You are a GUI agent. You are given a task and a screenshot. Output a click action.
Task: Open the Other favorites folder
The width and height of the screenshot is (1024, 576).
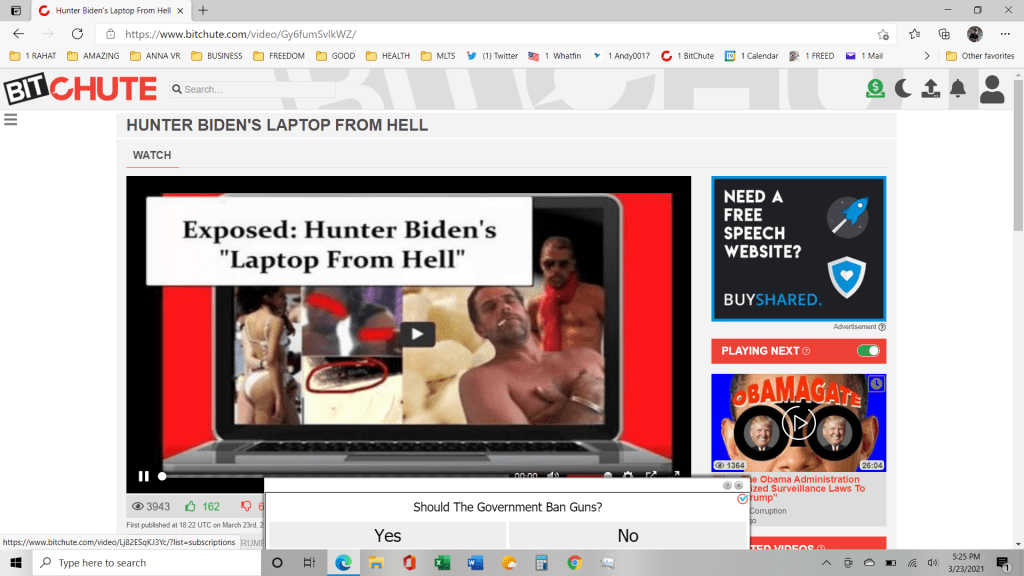980,56
